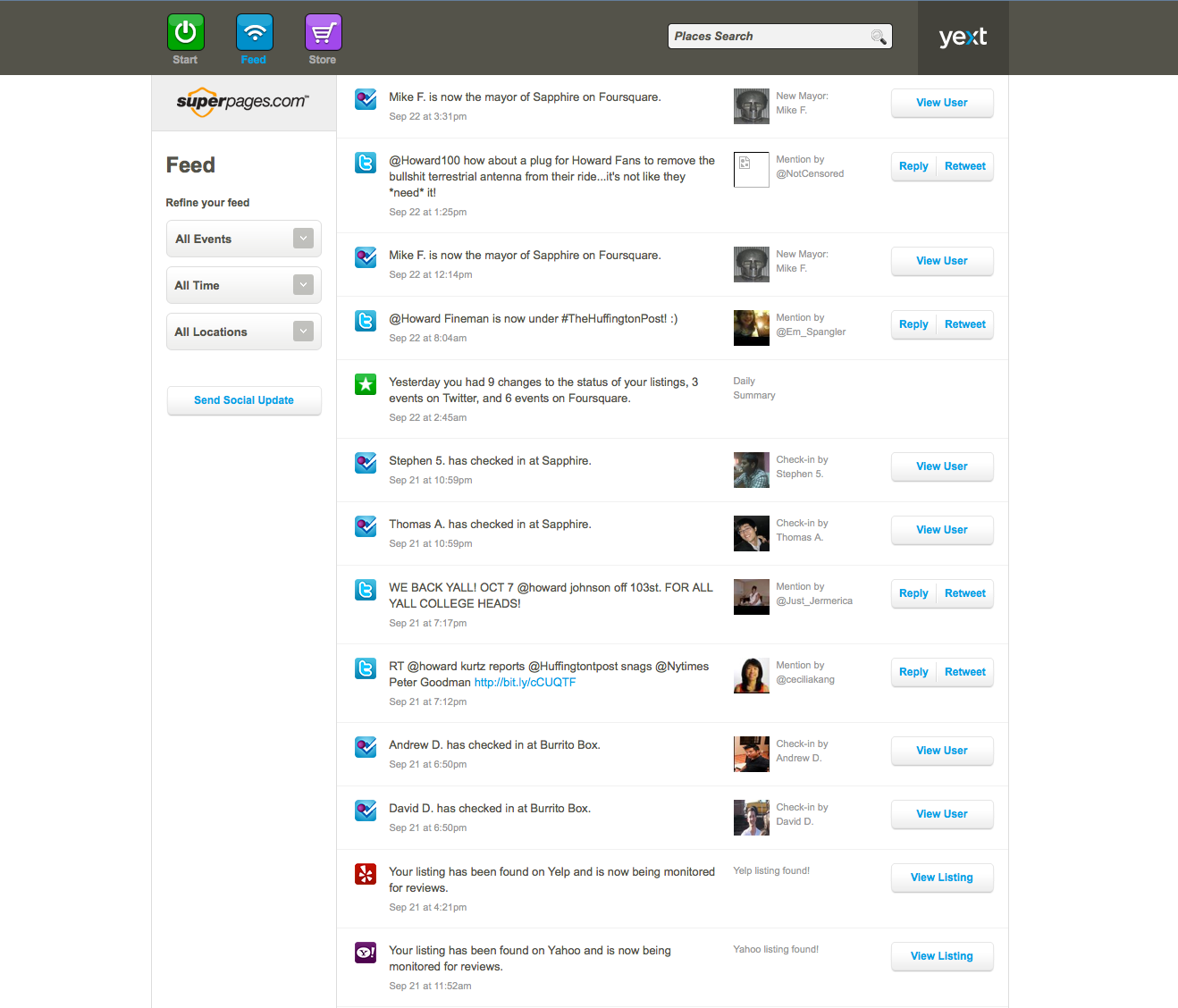View User for Mike F. mayor at 3:31pm

tap(942, 103)
